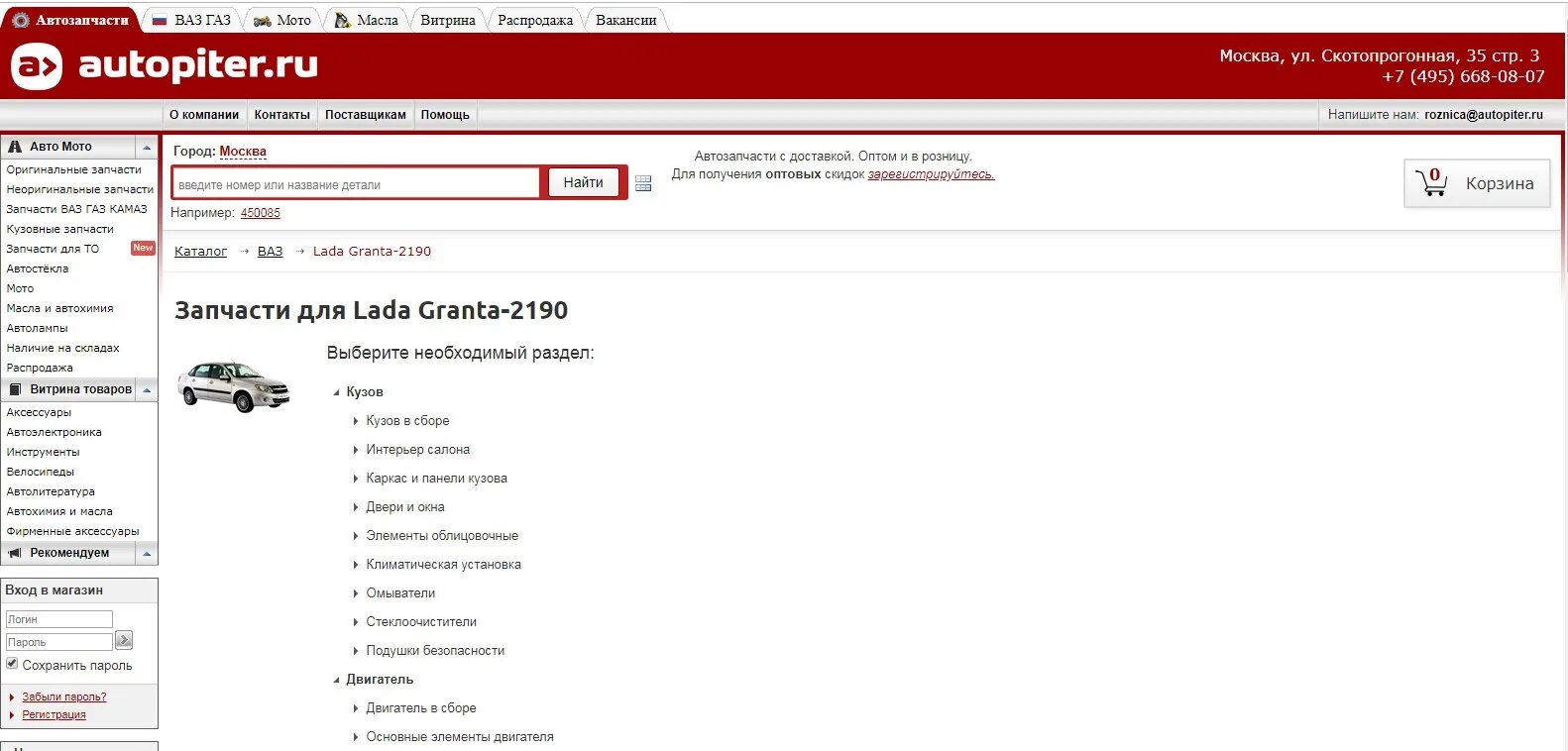Click the Регистрация link

[x=55, y=715]
